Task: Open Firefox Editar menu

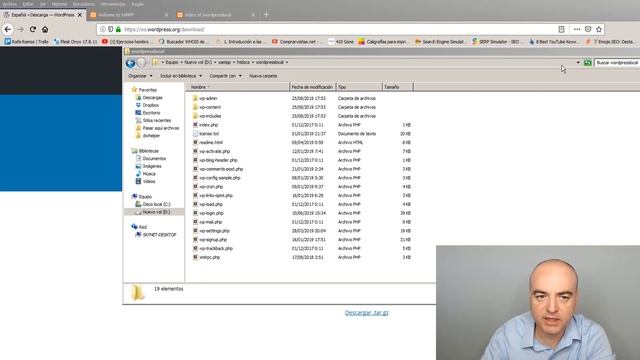Action: point(28,4)
